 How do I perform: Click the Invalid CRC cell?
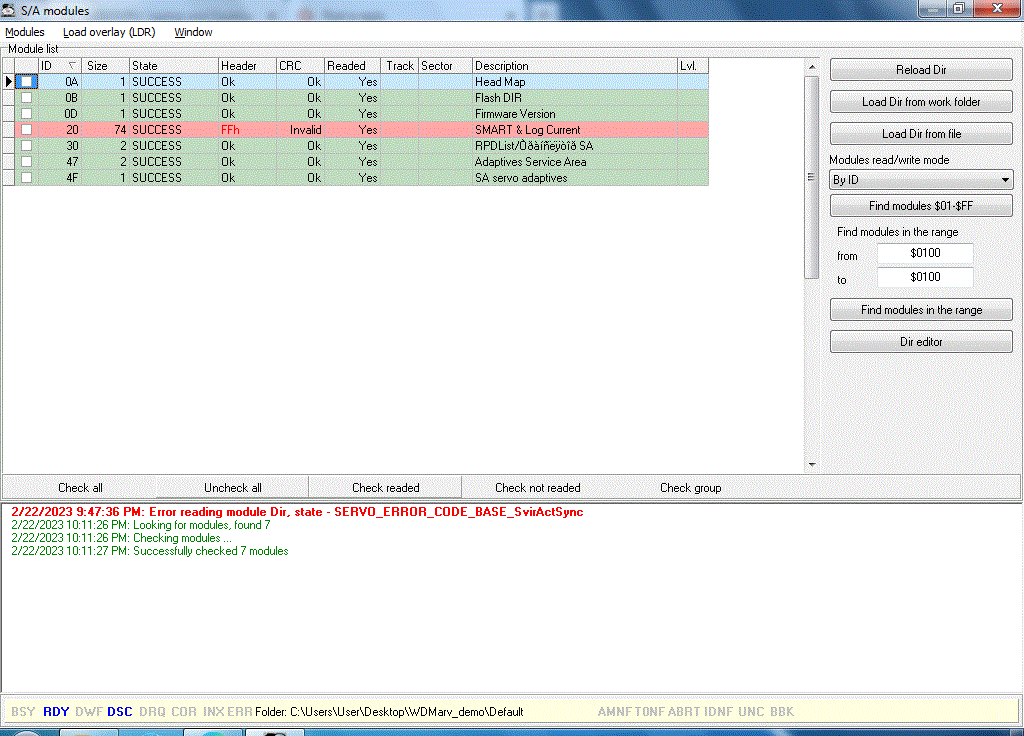click(300, 130)
